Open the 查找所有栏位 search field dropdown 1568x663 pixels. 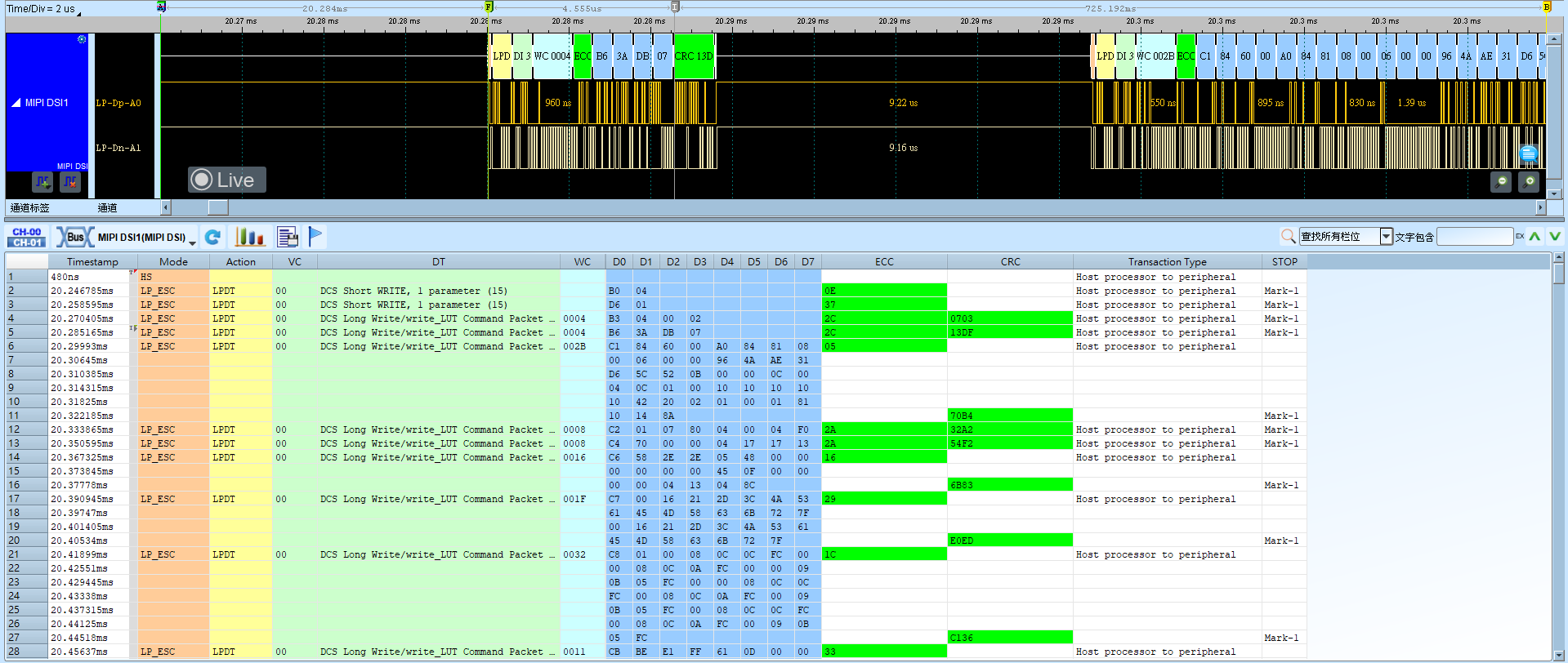tap(1386, 237)
